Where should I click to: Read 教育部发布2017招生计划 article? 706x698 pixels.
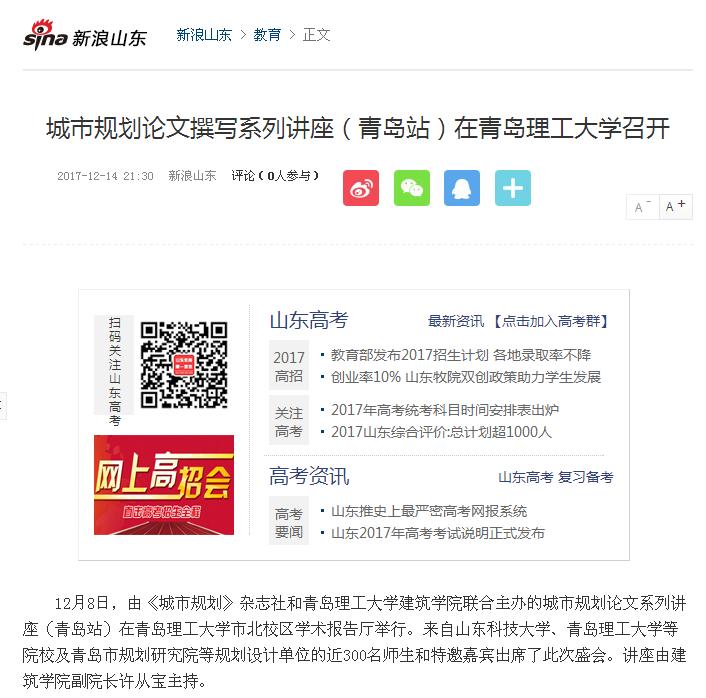pos(461,355)
